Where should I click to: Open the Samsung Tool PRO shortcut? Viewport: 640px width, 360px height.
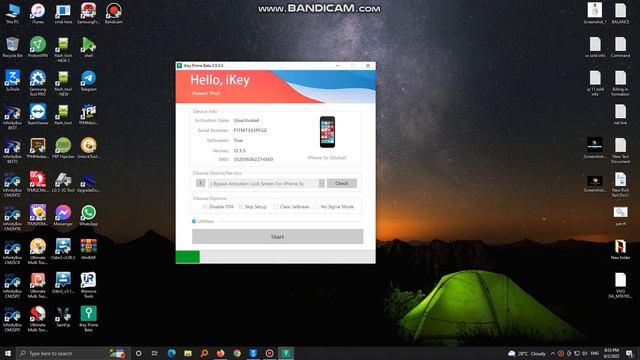[38, 83]
